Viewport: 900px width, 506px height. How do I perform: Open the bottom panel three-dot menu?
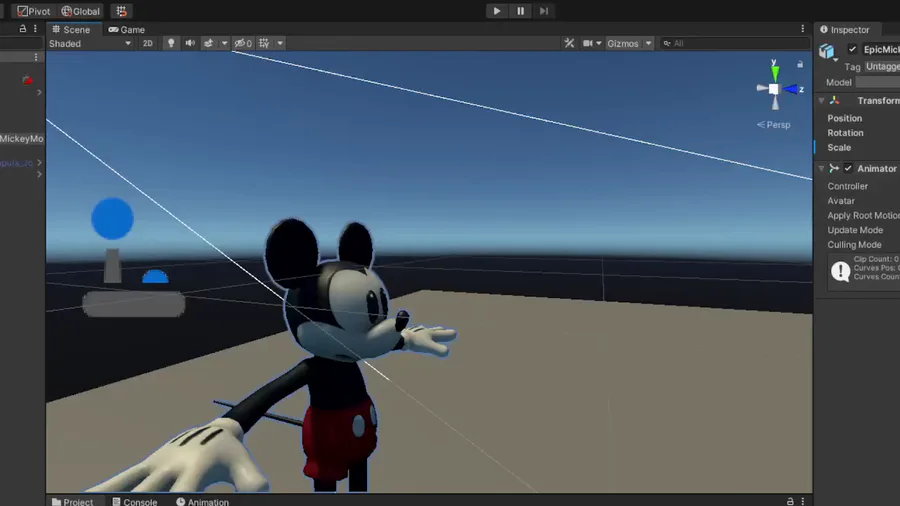pos(802,501)
